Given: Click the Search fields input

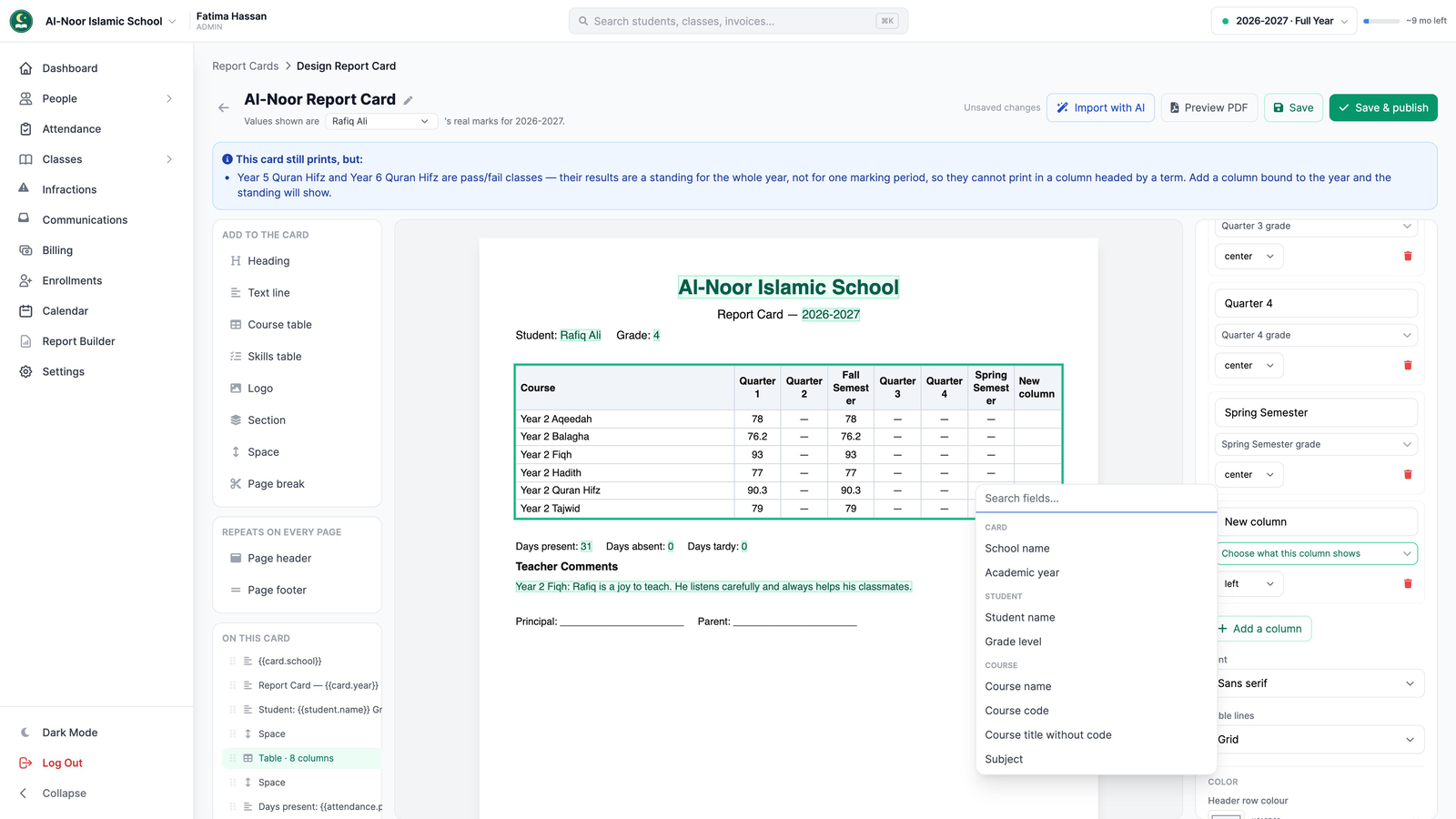Looking at the screenshot, I should coord(1096,499).
